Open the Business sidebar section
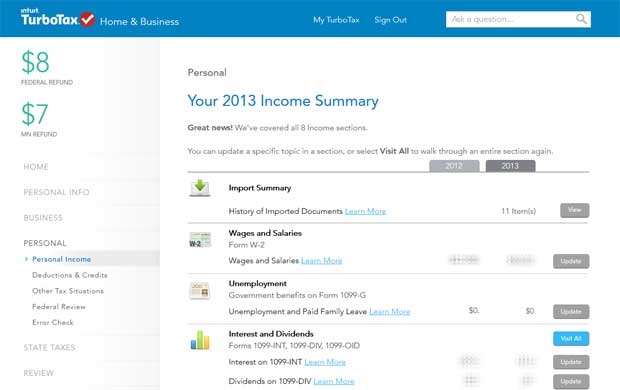Viewport: 620px width, 390px height. pos(43,218)
